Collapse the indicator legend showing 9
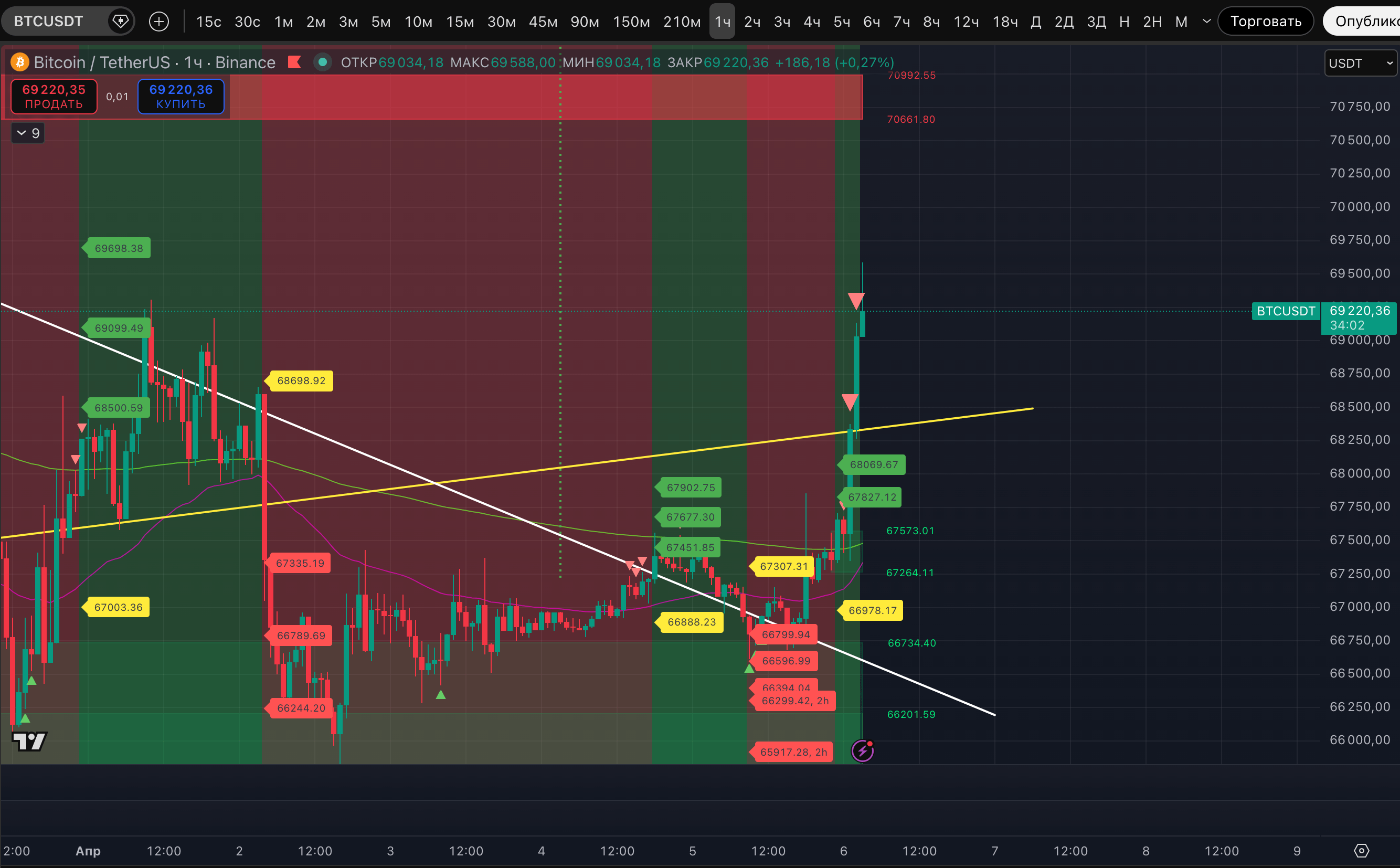This screenshot has height=868, width=1400. click(x=28, y=133)
